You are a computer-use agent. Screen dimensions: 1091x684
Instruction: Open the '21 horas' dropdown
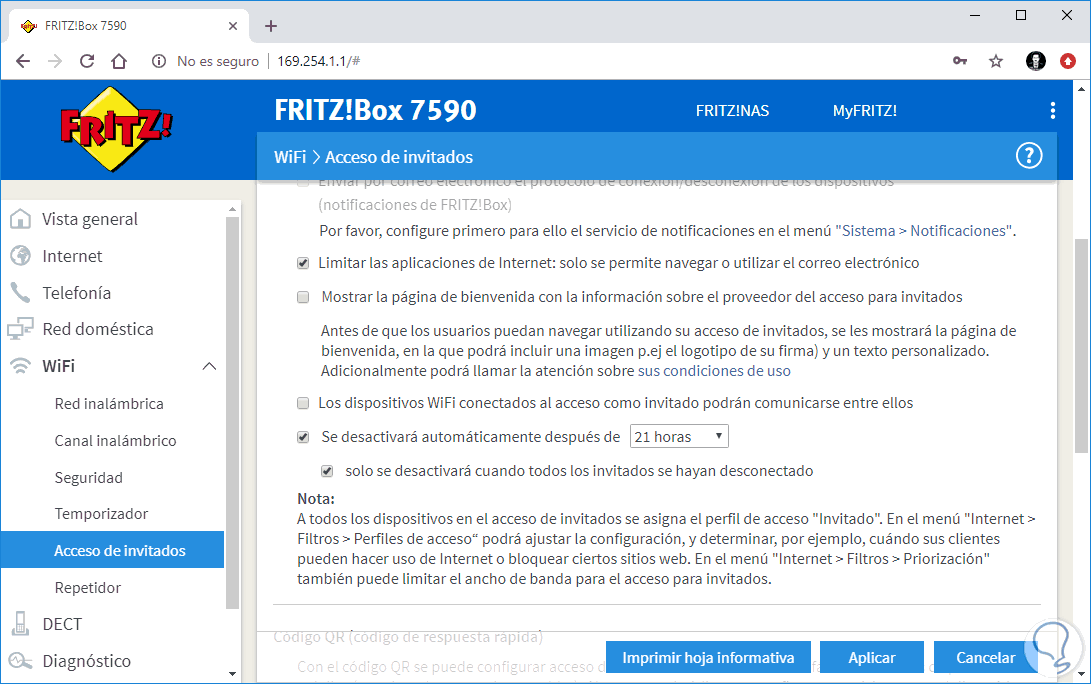coord(679,436)
